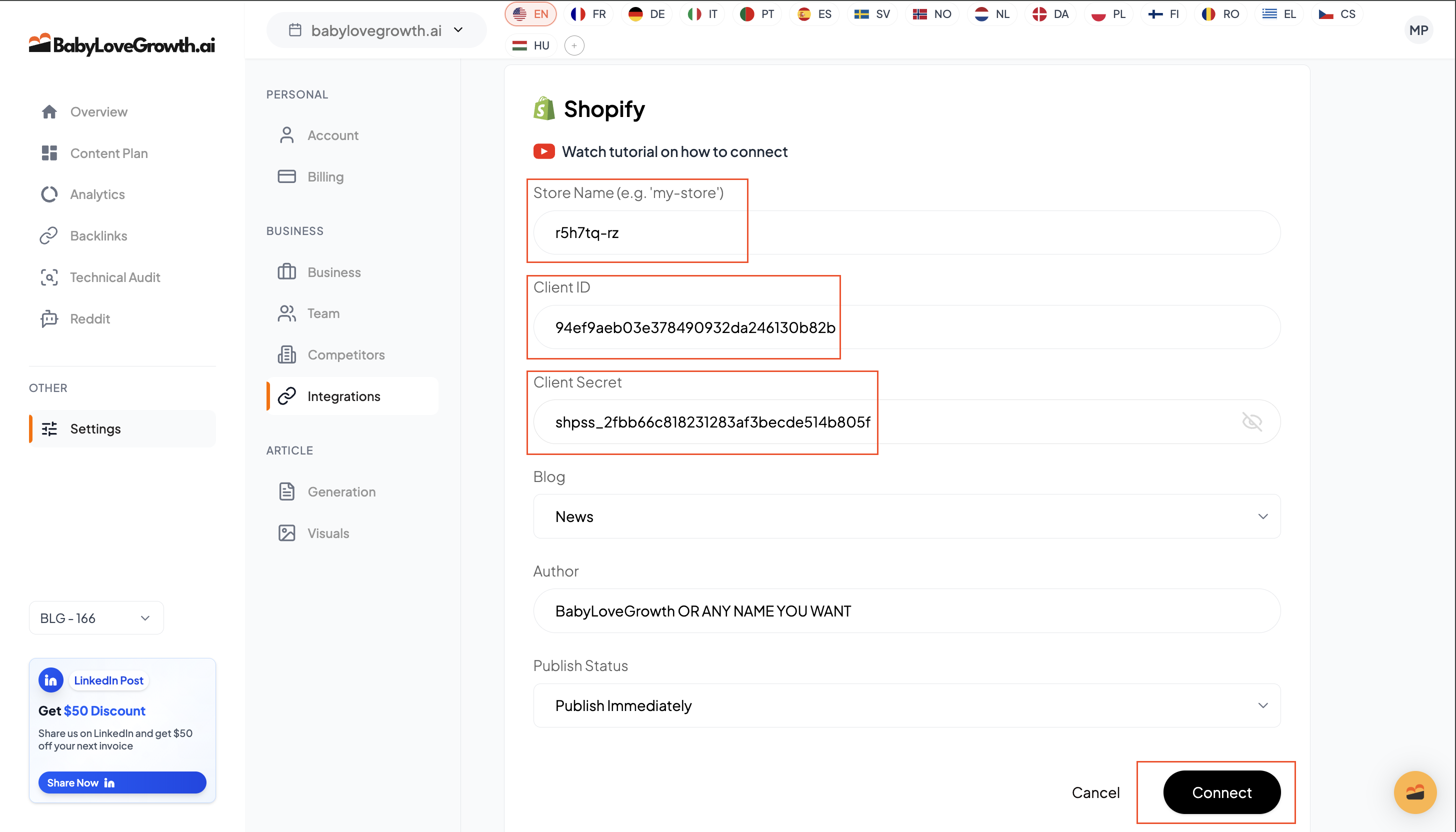Click the YouTube tutorial icon
This screenshot has width=1456, height=832.
(x=543, y=151)
